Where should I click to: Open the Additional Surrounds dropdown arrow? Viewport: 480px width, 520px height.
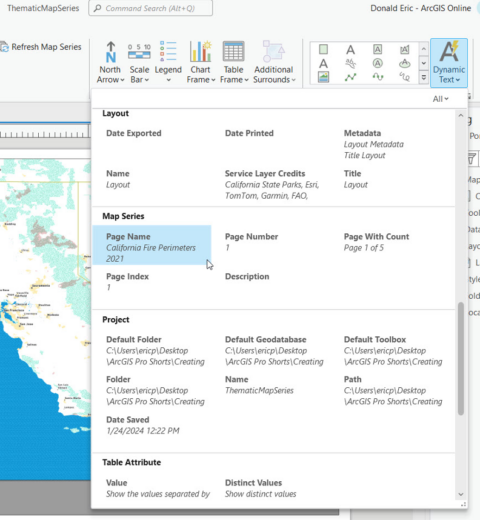point(293,80)
